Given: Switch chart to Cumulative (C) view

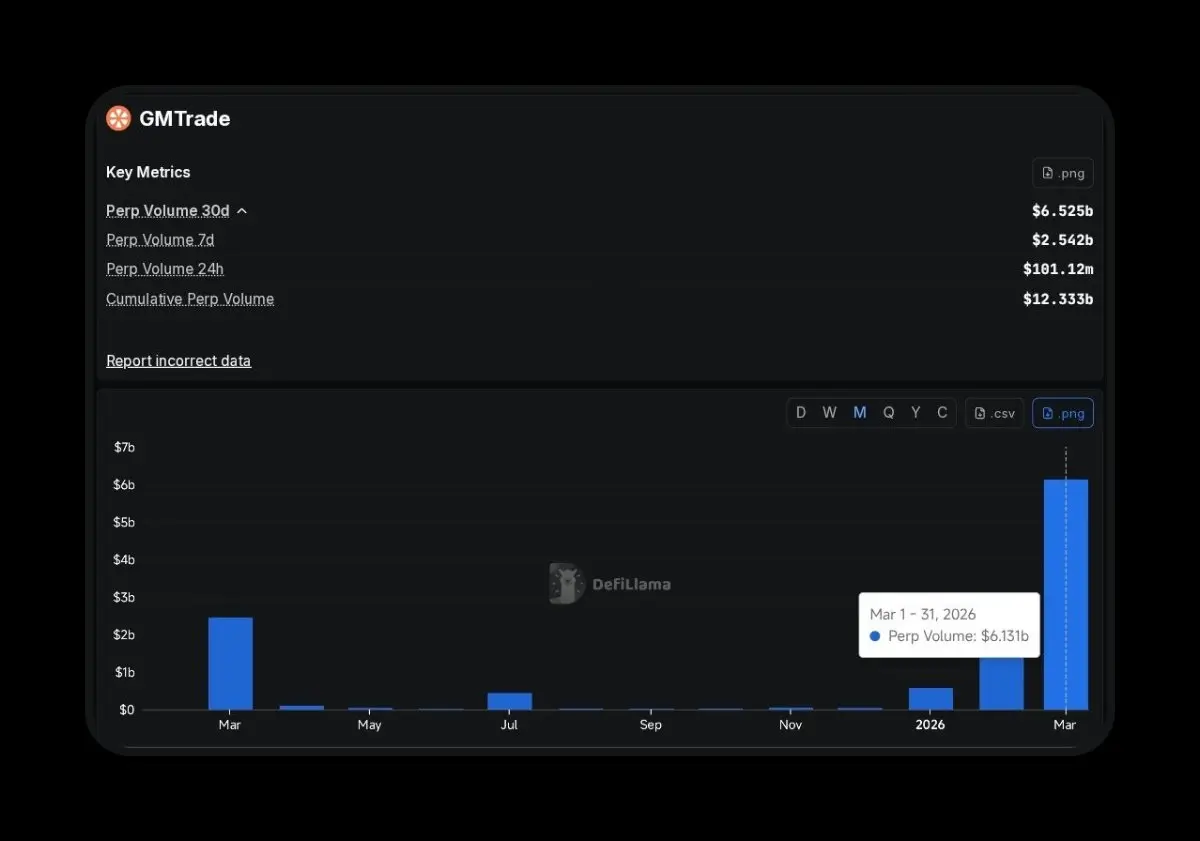Looking at the screenshot, I should [x=942, y=413].
